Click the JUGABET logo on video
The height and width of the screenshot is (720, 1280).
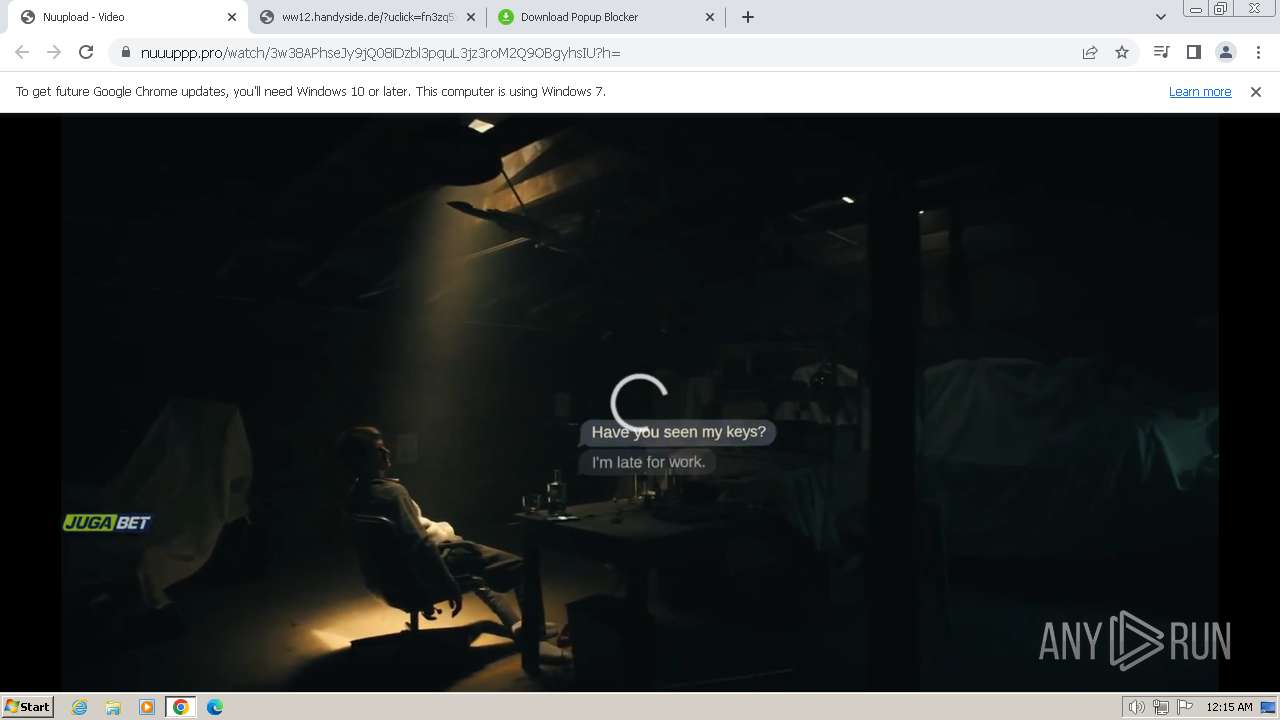(107, 523)
